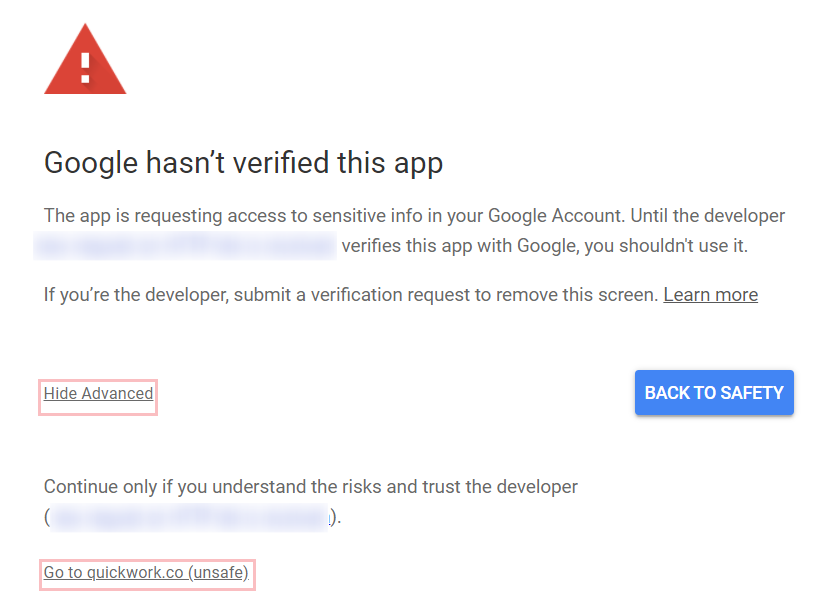The height and width of the screenshot is (609, 818).
Task: Click the BACK TO SAFETY button
Action: [714, 392]
